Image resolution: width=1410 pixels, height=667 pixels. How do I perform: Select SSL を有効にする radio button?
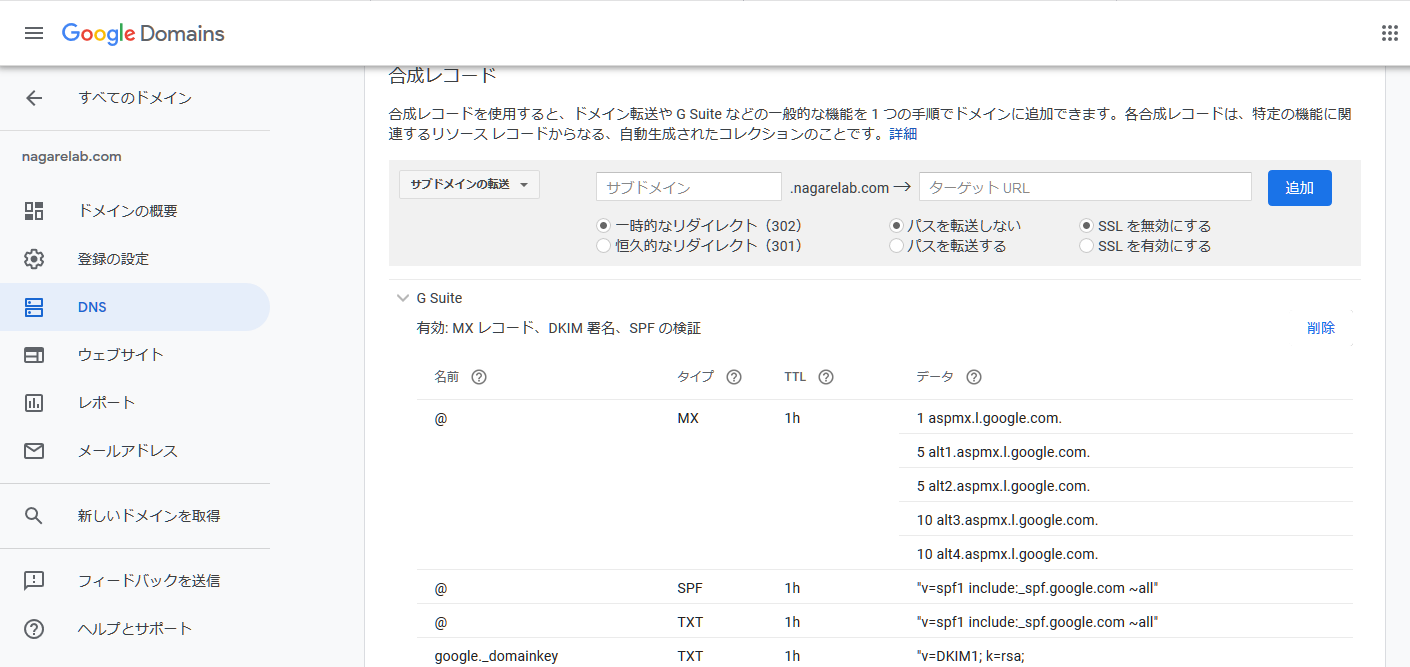(1086, 246)
